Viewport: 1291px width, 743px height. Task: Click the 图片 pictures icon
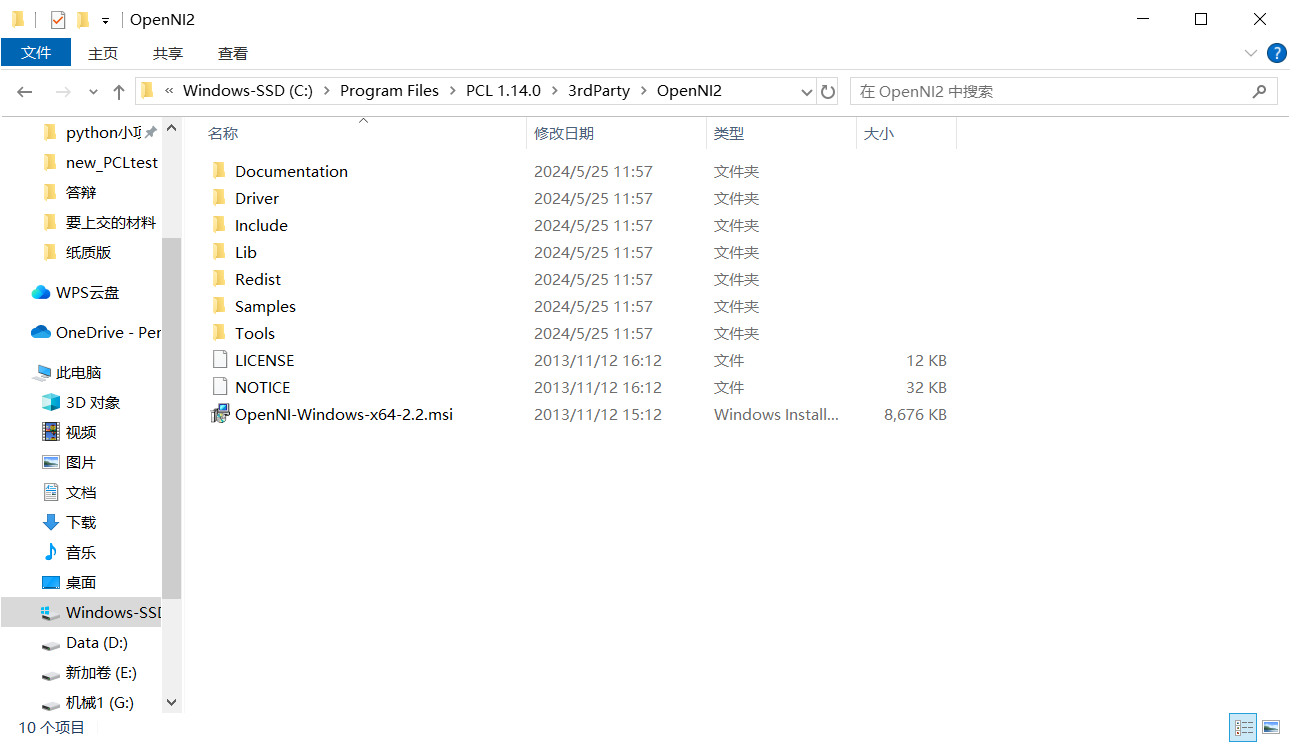coord(51,462)
